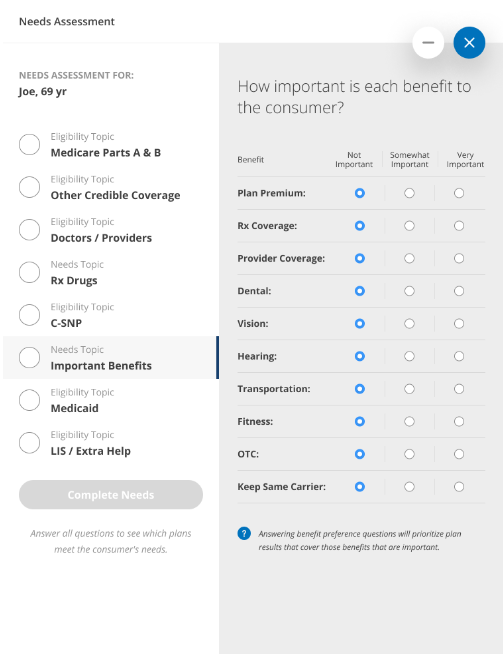
Task: Mark Keep Same Carrier as Very Important
Action: (459, 487)
